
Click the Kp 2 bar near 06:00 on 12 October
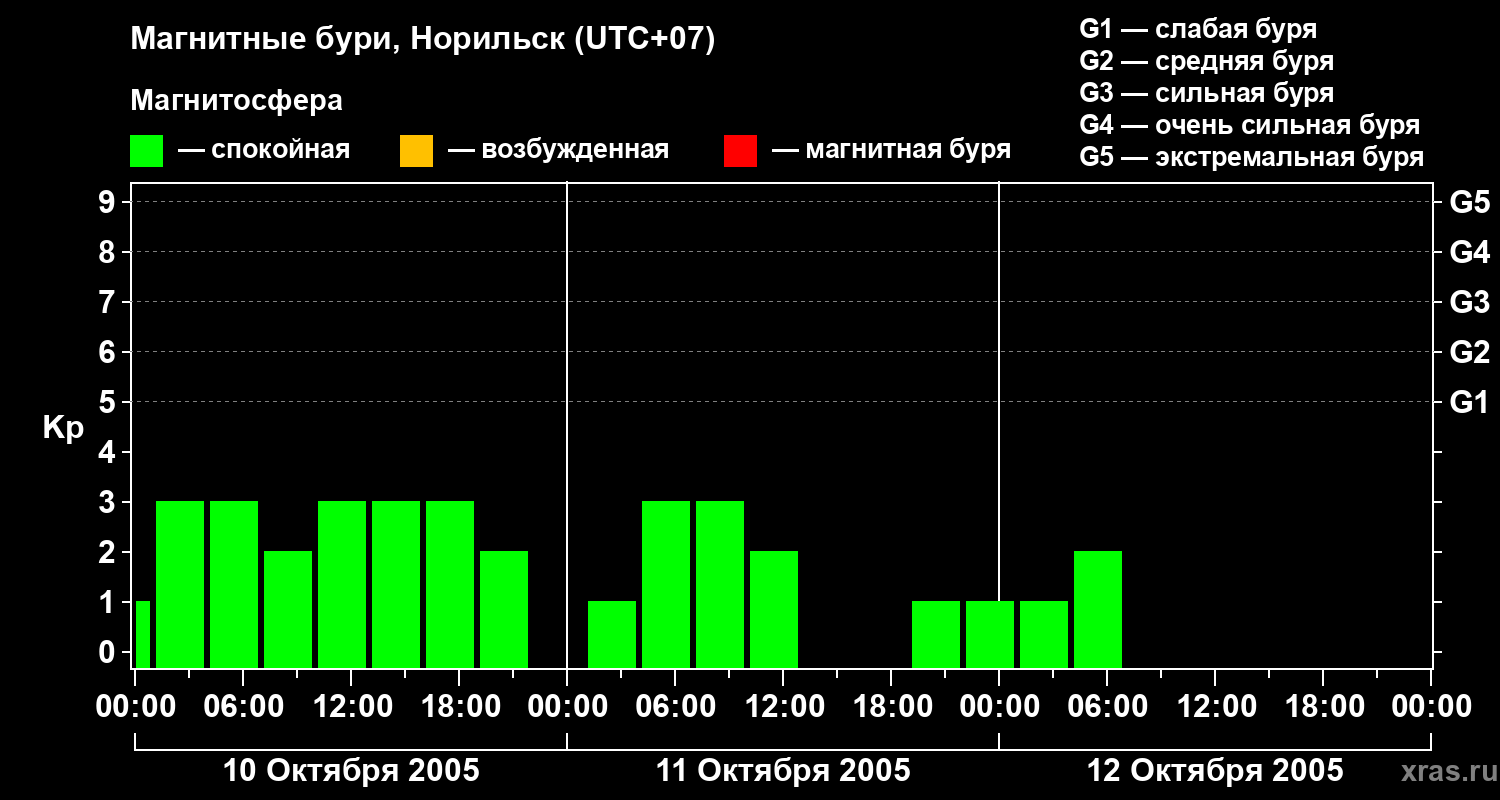[x=1098, y=609]
